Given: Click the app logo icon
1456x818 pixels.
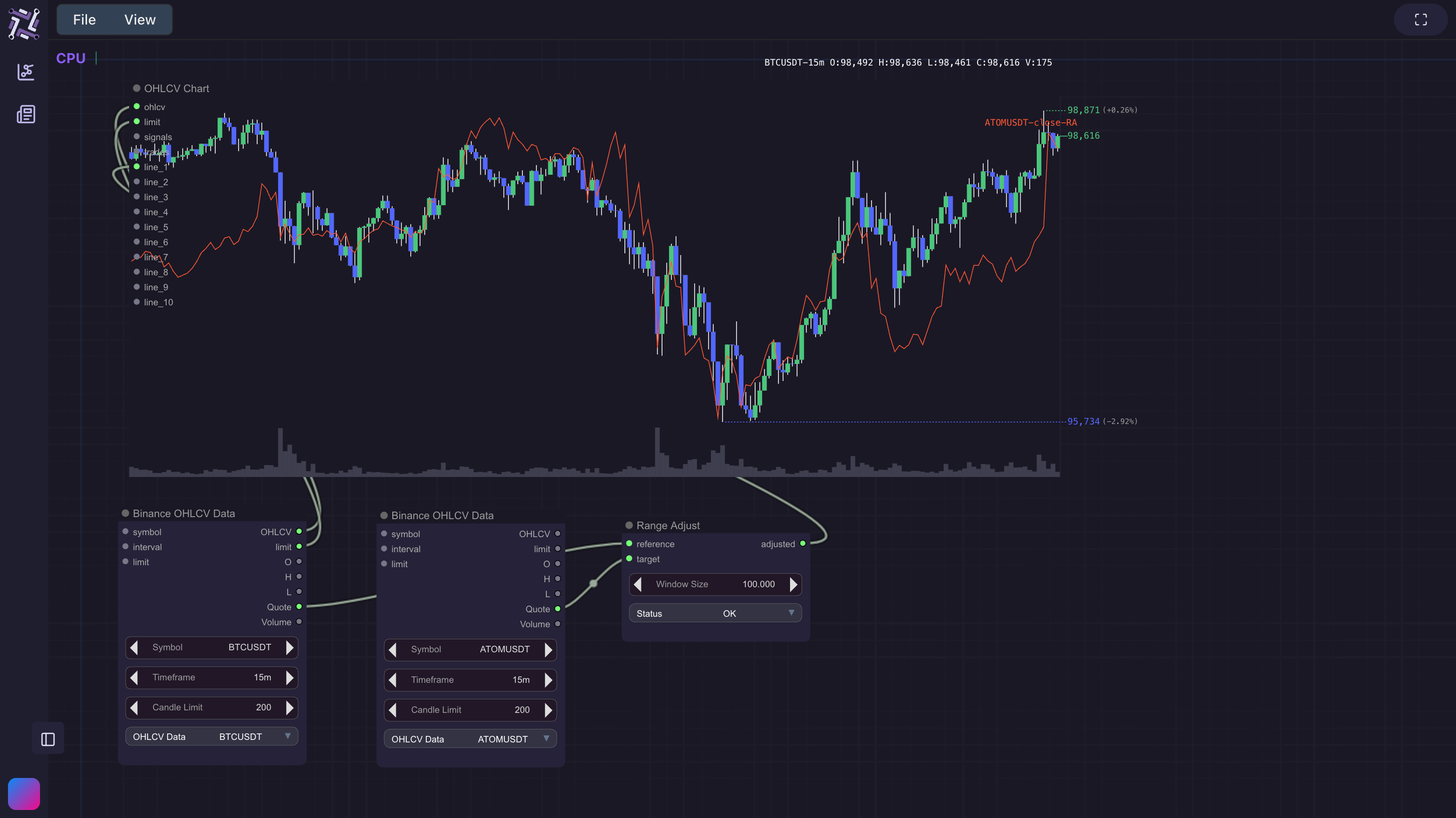Looking at the screenshot, I should tap(24, 23).
